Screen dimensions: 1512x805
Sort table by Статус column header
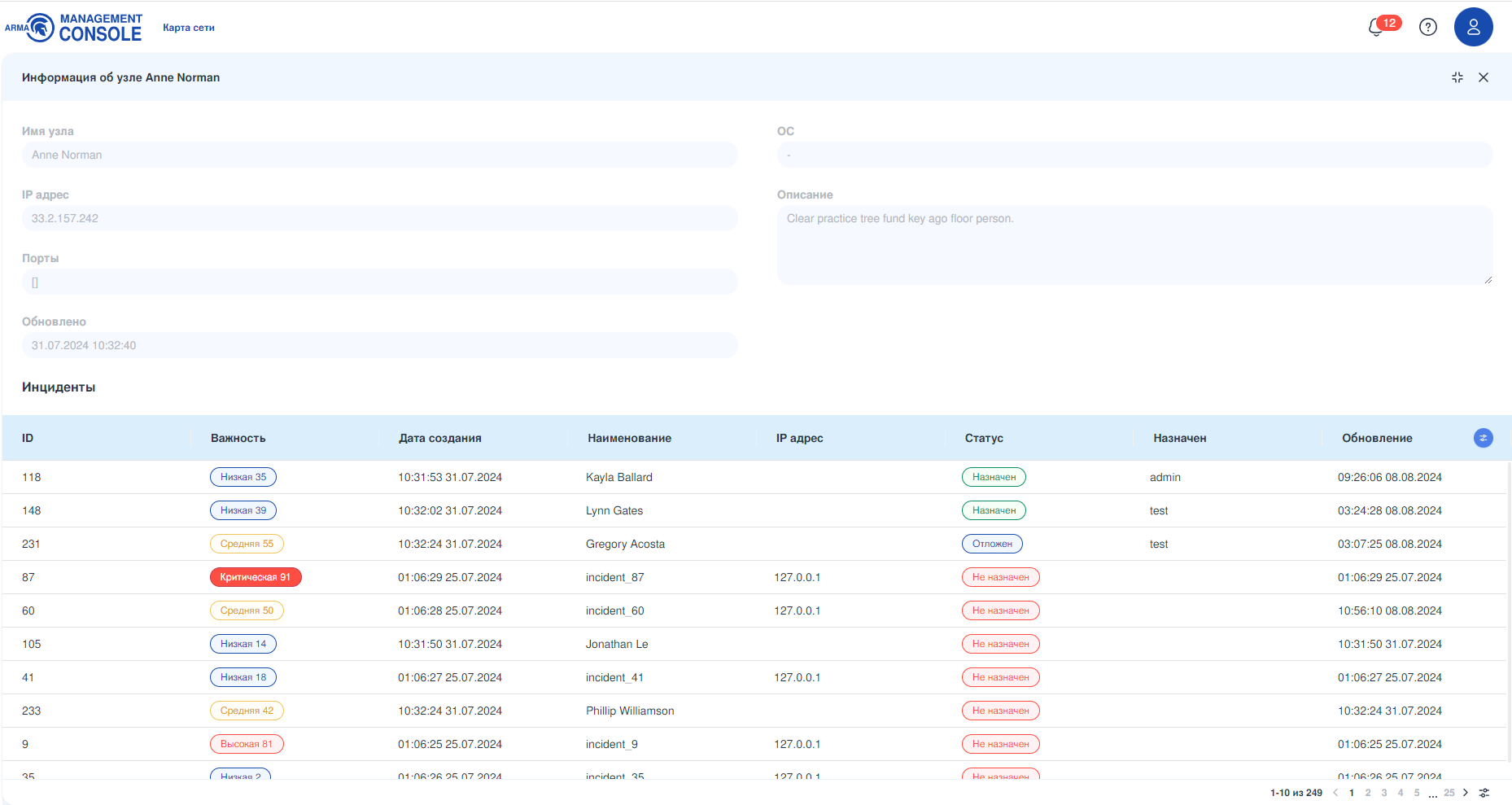[x=984, y=438]
